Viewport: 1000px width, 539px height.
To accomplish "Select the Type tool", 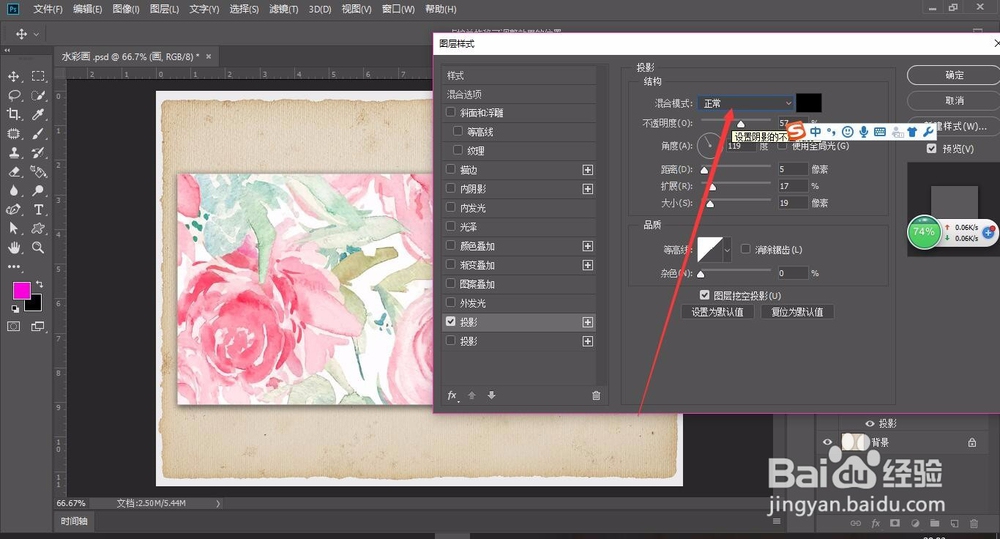I will pyautogui.click(x=38, y=209).
